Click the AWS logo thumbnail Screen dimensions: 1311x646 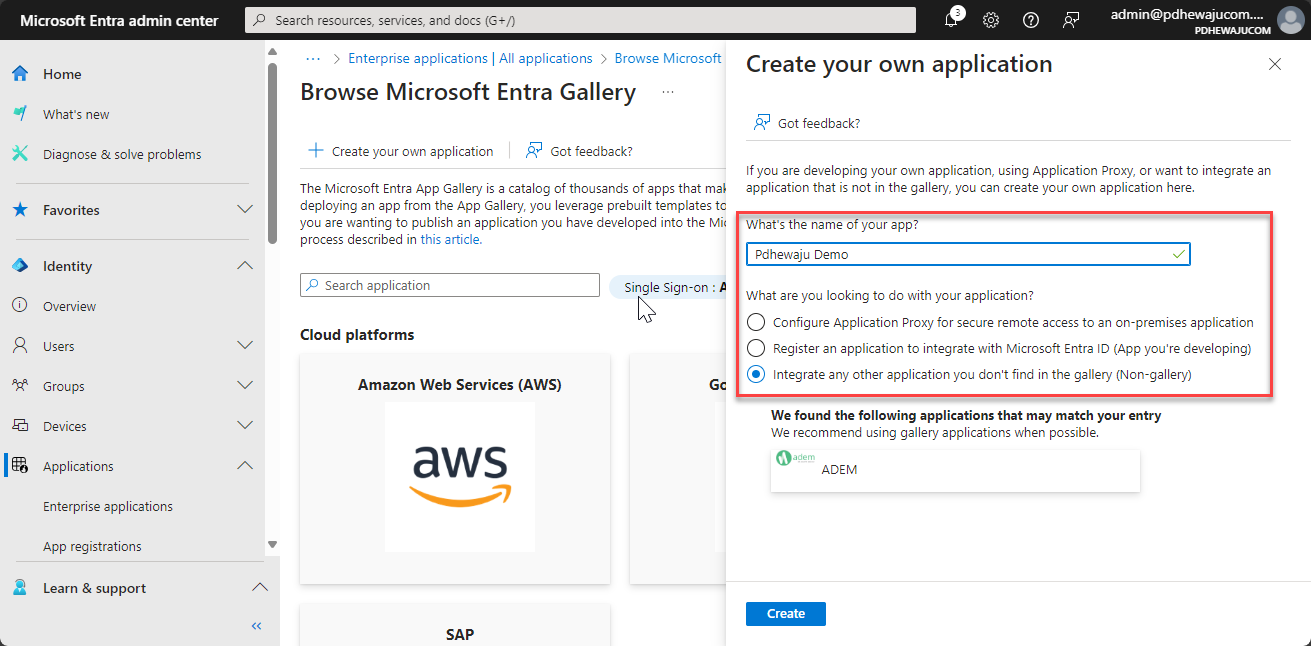pyautogui.click(x=460, y=476)
